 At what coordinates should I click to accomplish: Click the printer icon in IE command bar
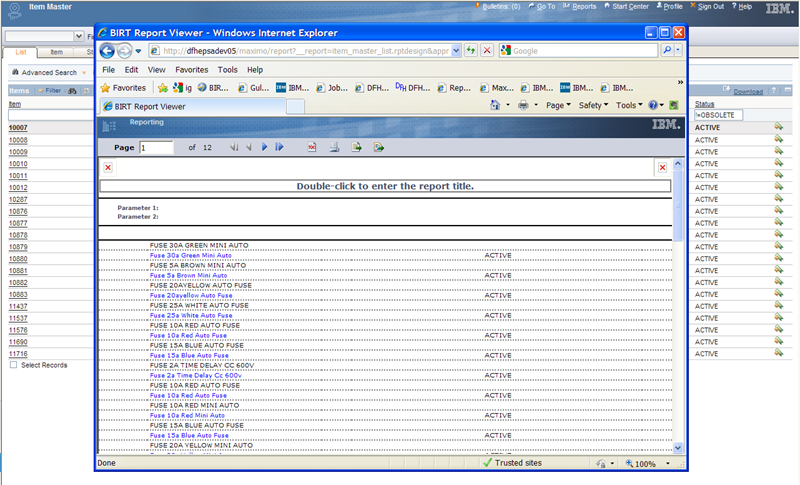point(523,105)
